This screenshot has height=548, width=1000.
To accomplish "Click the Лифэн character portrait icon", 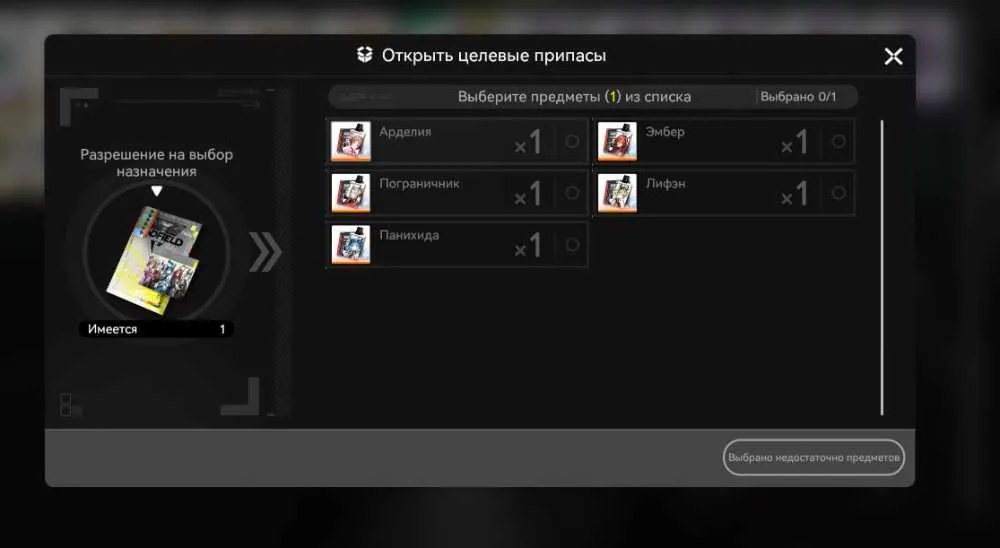I will point(617,193).
